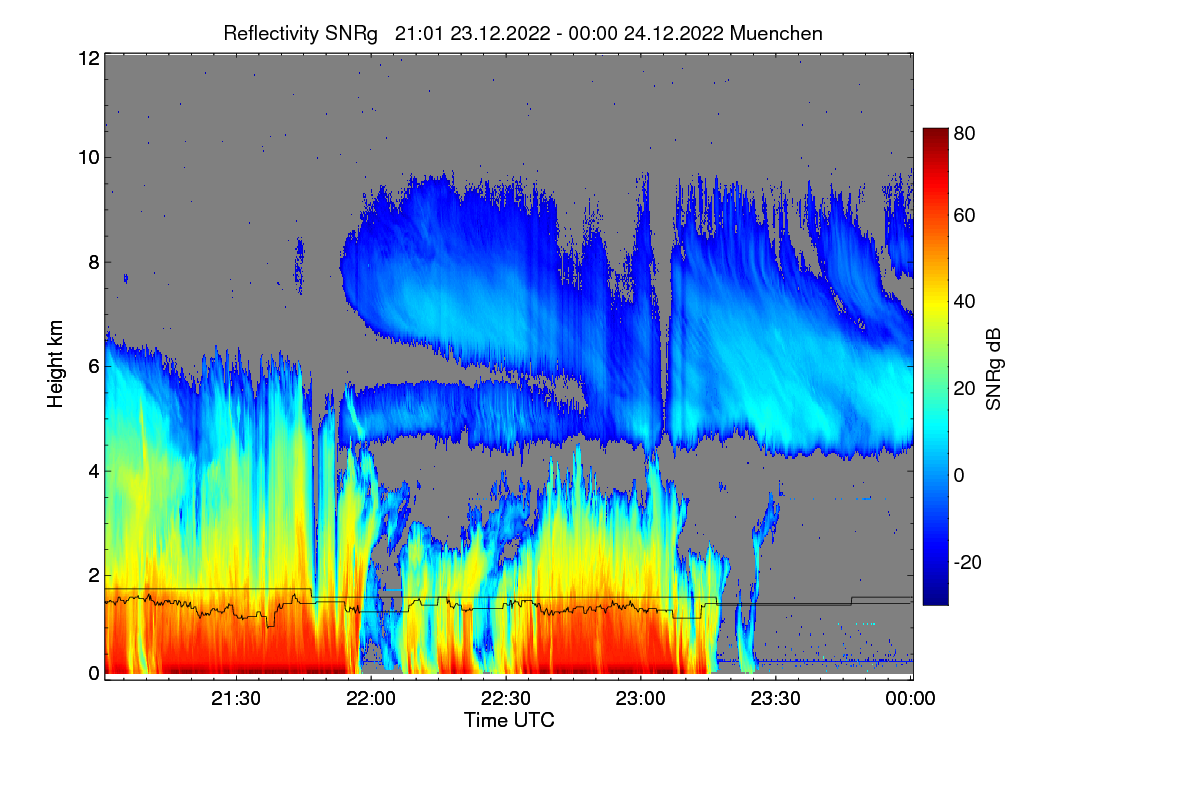
Task: Click the -20 colorbar tick label
Action: [968, 562]
